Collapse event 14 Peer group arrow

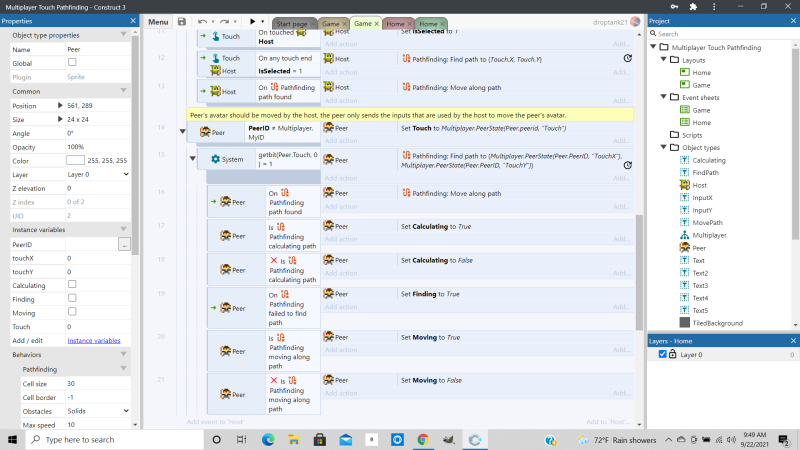[x=182, y=131]
